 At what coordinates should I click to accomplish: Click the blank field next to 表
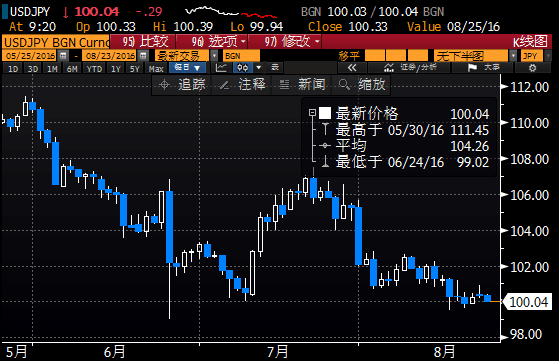click(311, 67)
